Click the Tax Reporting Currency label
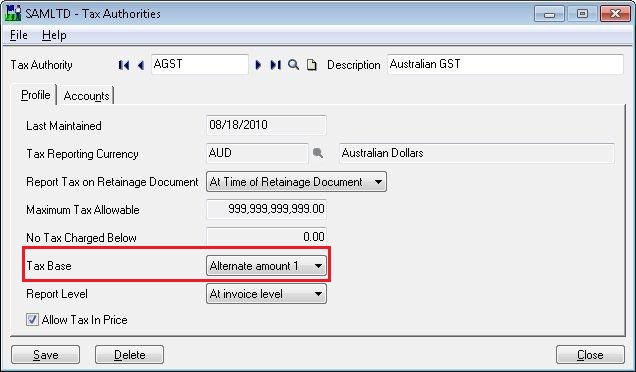This screenshot has height=372, width=636. 82,154
